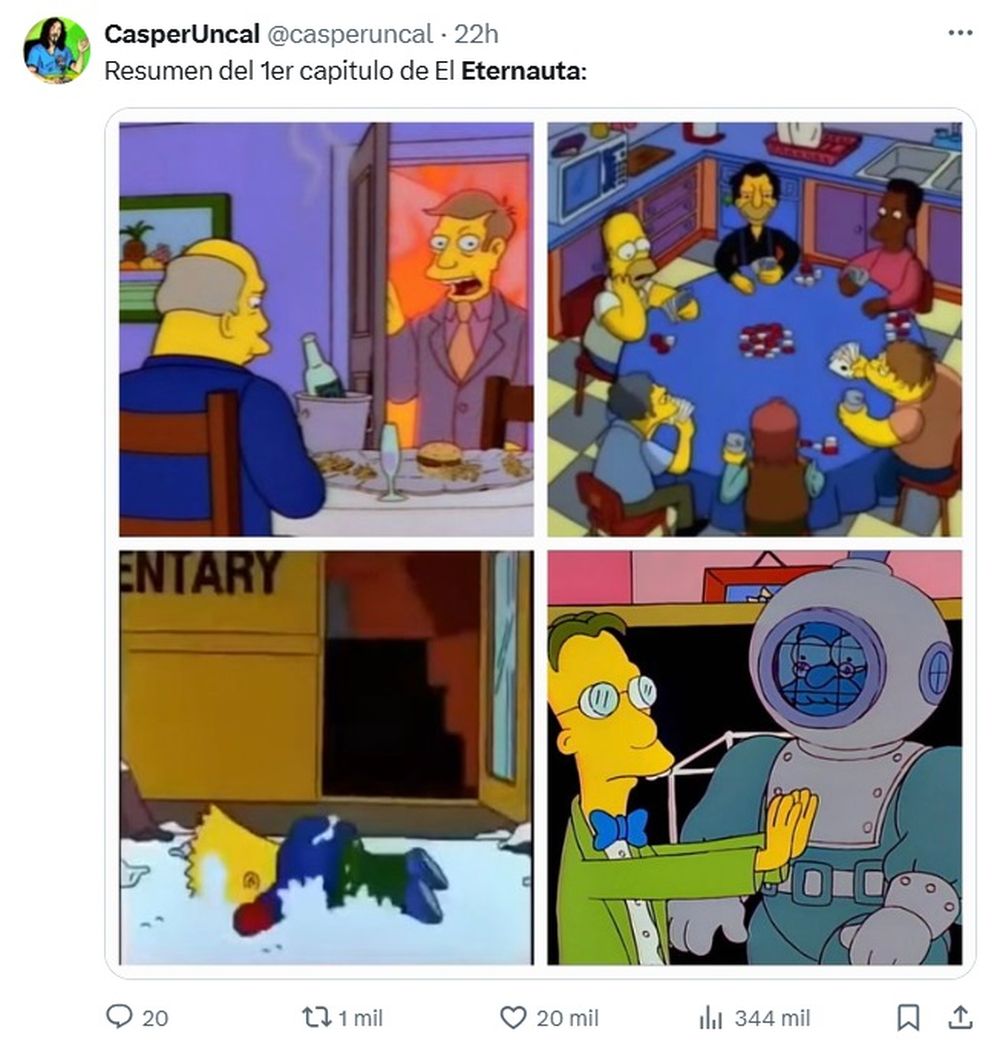Click the 1 mil retweets count
1000x1052 pixels.
(x=360, y=1018)
